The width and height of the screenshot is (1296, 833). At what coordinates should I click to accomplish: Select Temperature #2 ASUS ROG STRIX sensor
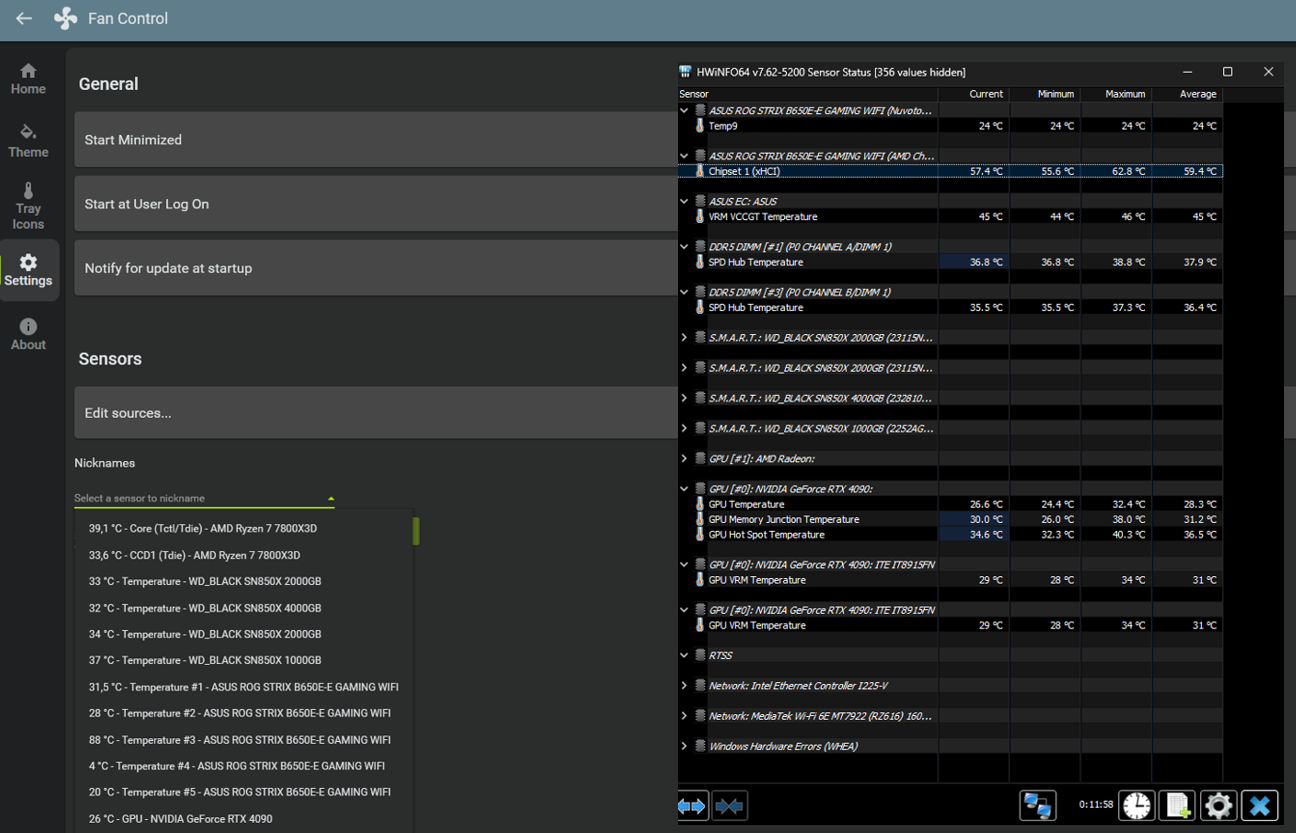point(244,713)
